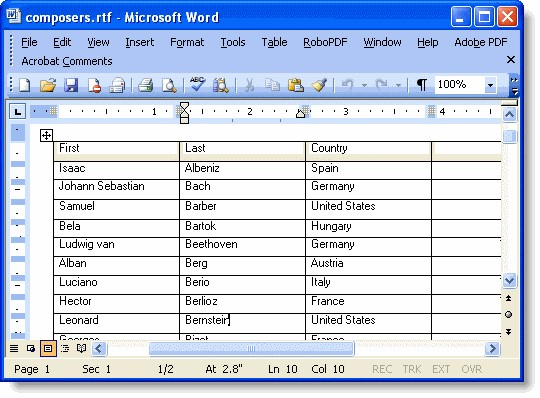This screenshot has height=398, width=540.
Task: Open Print Preview magnifier icon
Action: coord(169,85)
